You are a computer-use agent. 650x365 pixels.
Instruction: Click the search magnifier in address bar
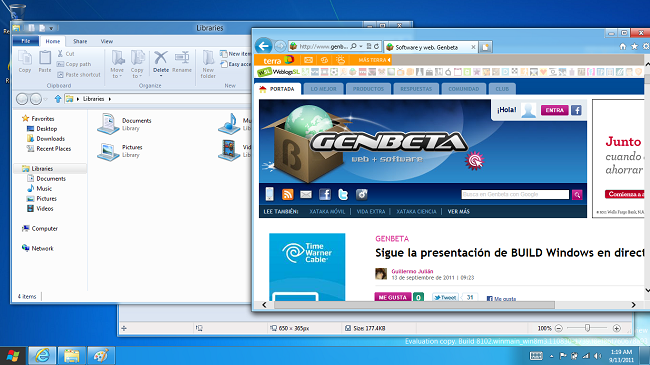(x=353, y=46)
